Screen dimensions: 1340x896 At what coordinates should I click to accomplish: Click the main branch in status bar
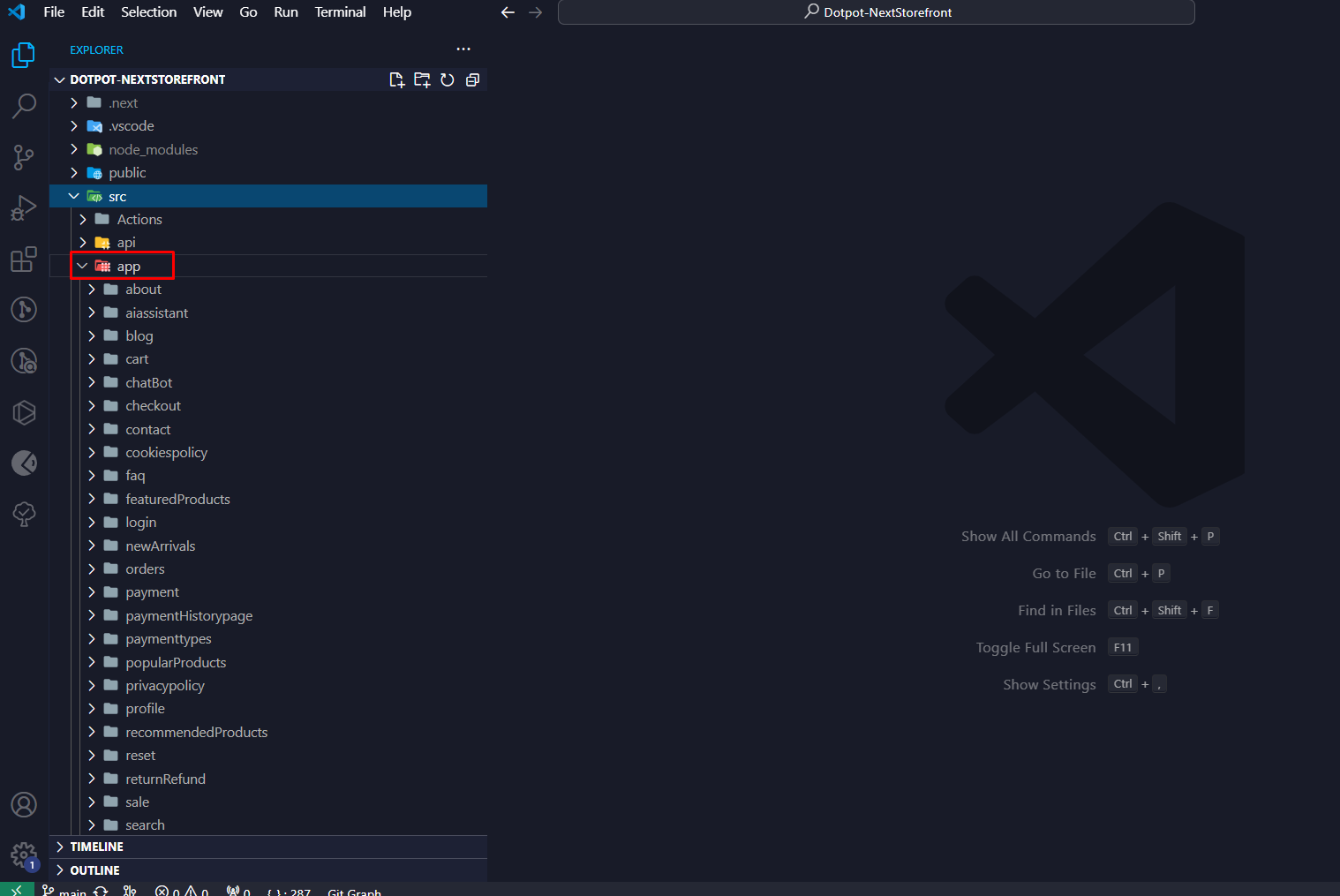click(64, 891)
